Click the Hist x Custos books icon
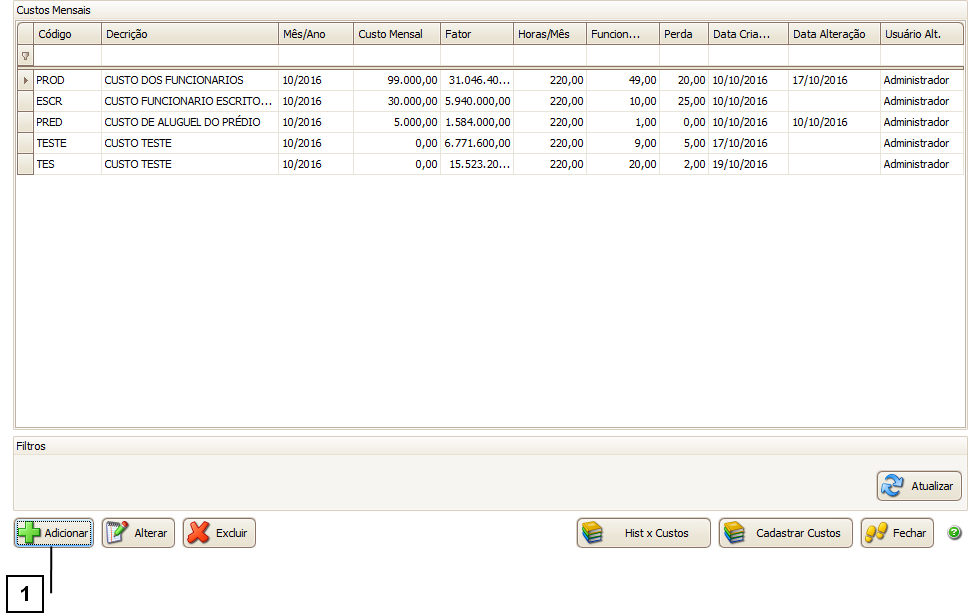 (x=594, y=533)
